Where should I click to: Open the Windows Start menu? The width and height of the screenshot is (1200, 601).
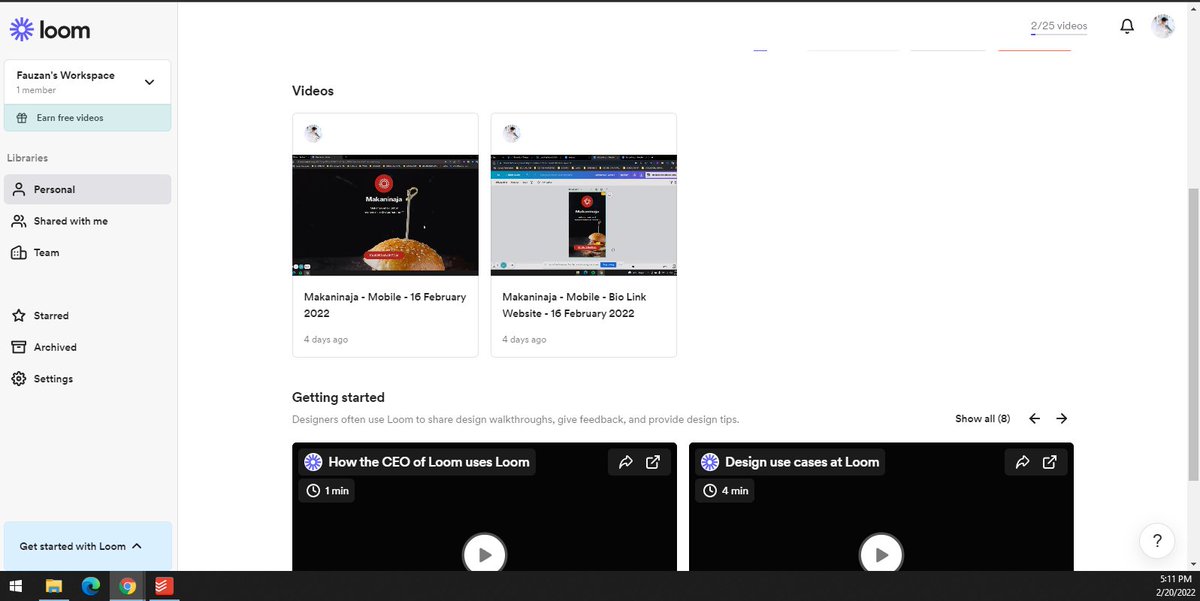[16, 586]
